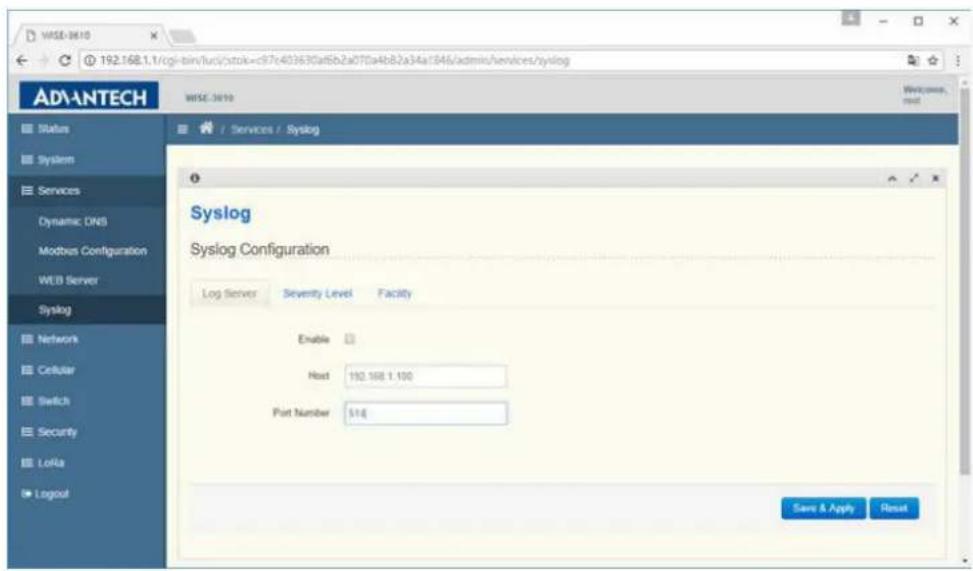Expand panel to fullscreen with arrows icon

tap(914, 178)
